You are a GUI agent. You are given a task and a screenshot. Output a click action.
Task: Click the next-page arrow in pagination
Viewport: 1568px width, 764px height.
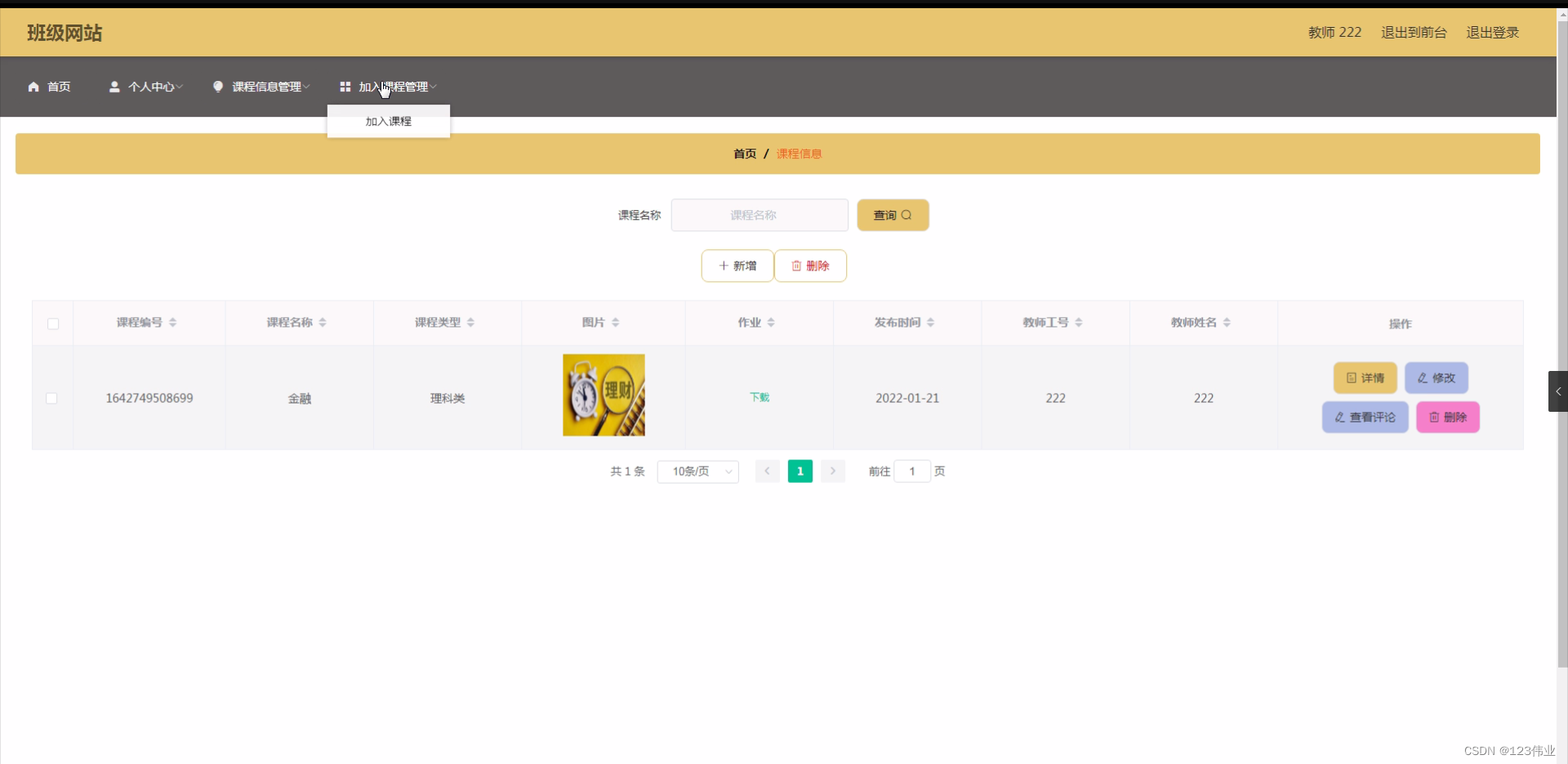click(x=832, y=471)
